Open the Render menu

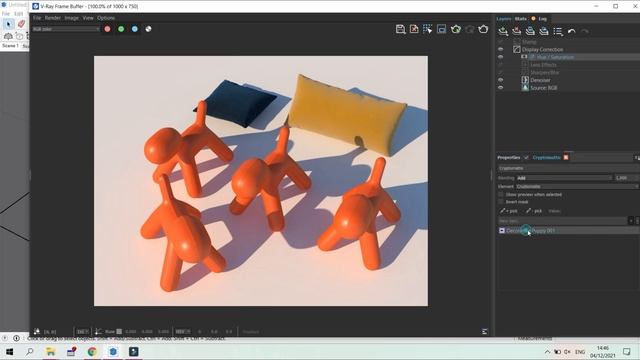(53, 18)
